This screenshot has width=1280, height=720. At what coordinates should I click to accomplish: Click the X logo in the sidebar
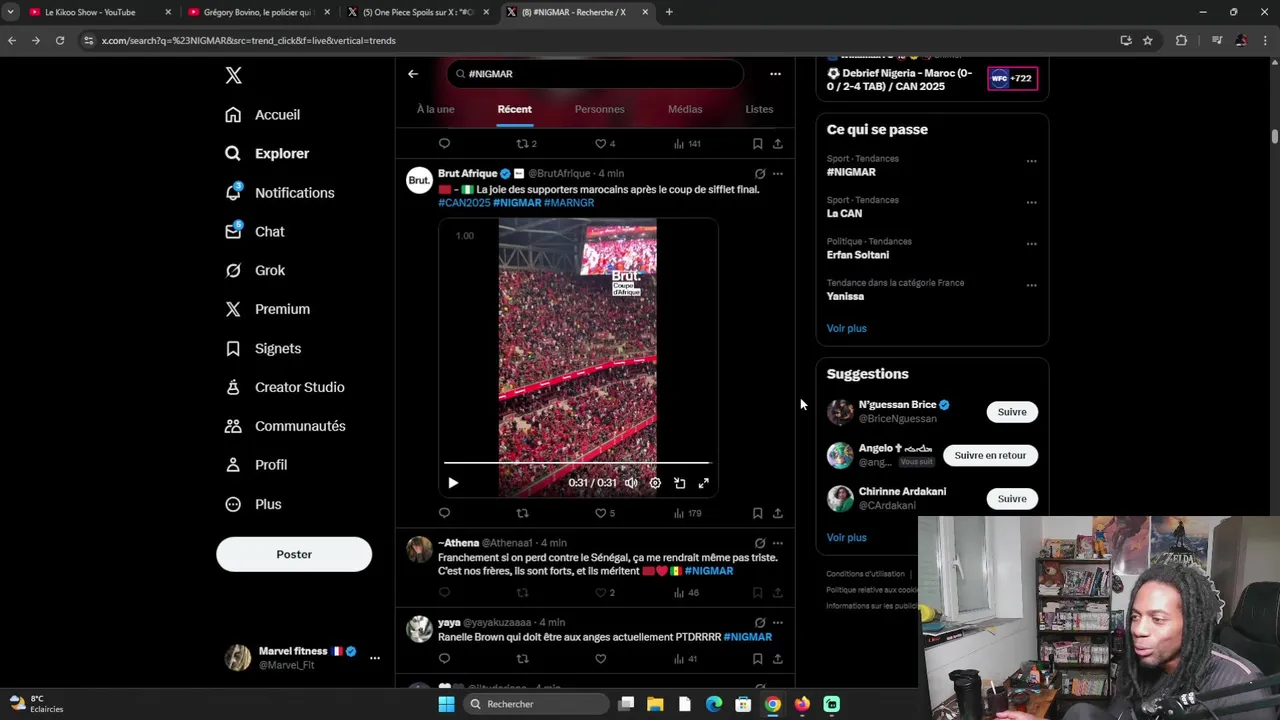(233, 76)
